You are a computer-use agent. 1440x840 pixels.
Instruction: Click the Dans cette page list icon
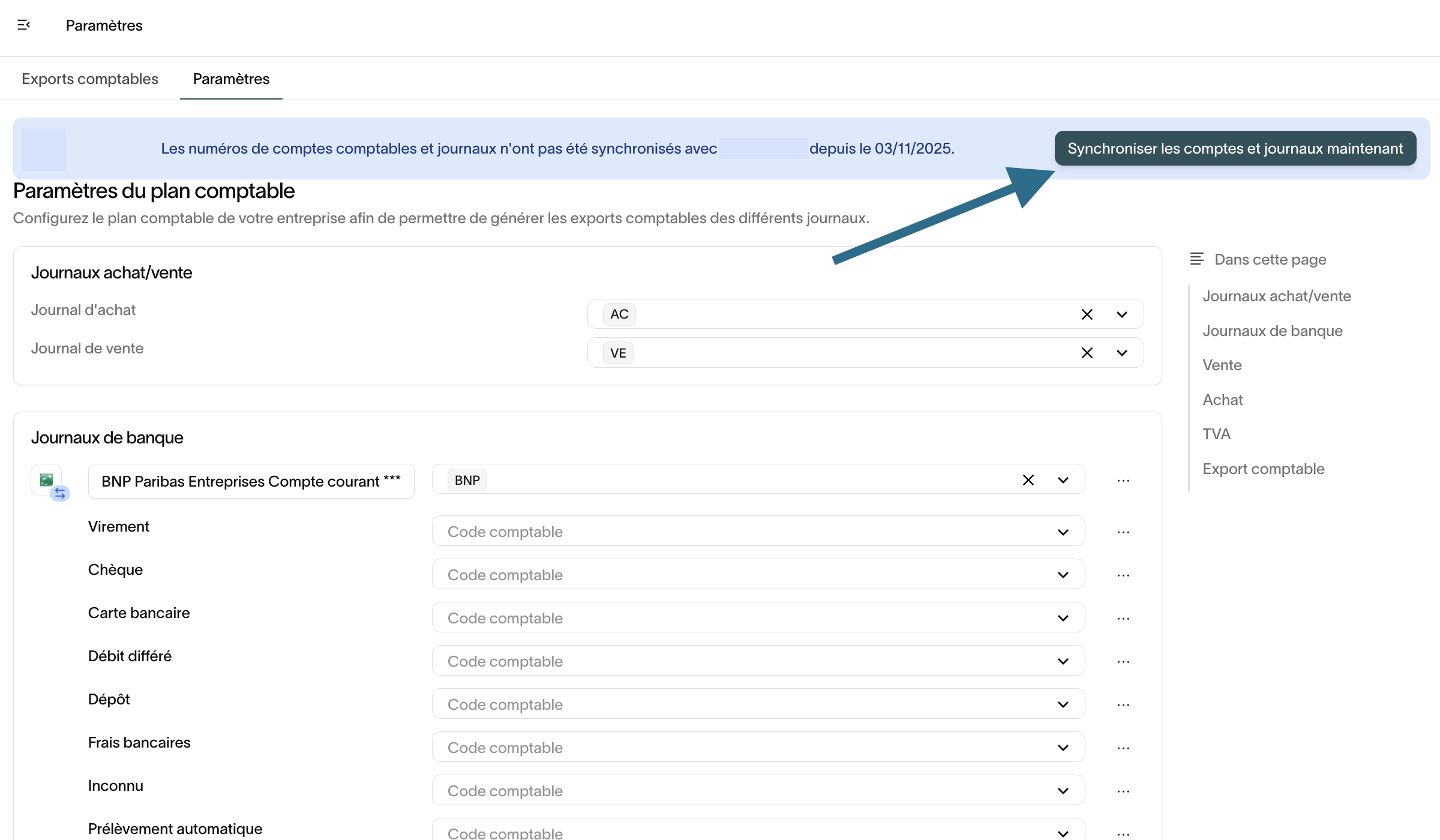pos(1196,259)
